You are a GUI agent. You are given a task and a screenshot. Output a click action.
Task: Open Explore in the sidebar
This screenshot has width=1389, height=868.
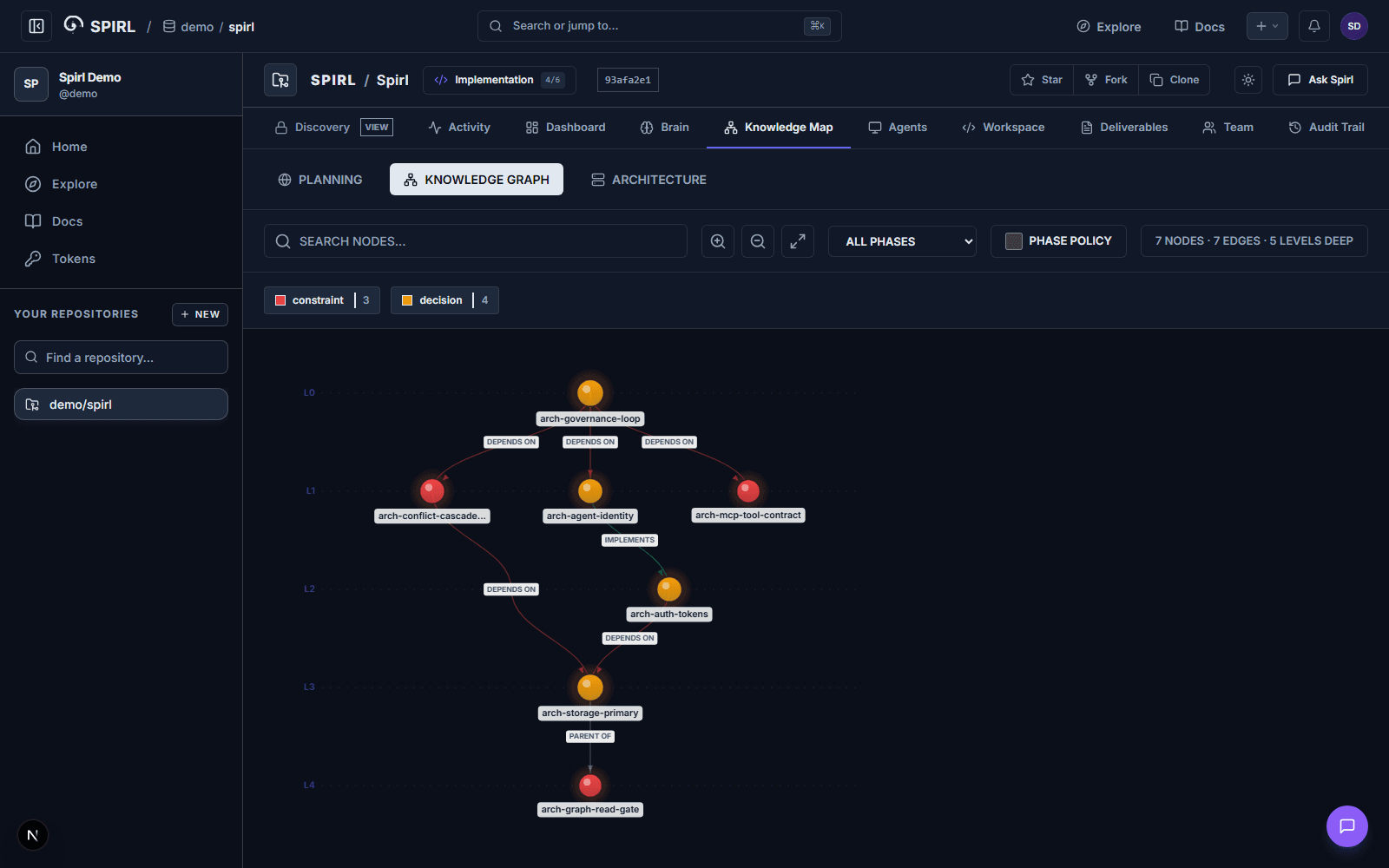[x=121, y=184]
